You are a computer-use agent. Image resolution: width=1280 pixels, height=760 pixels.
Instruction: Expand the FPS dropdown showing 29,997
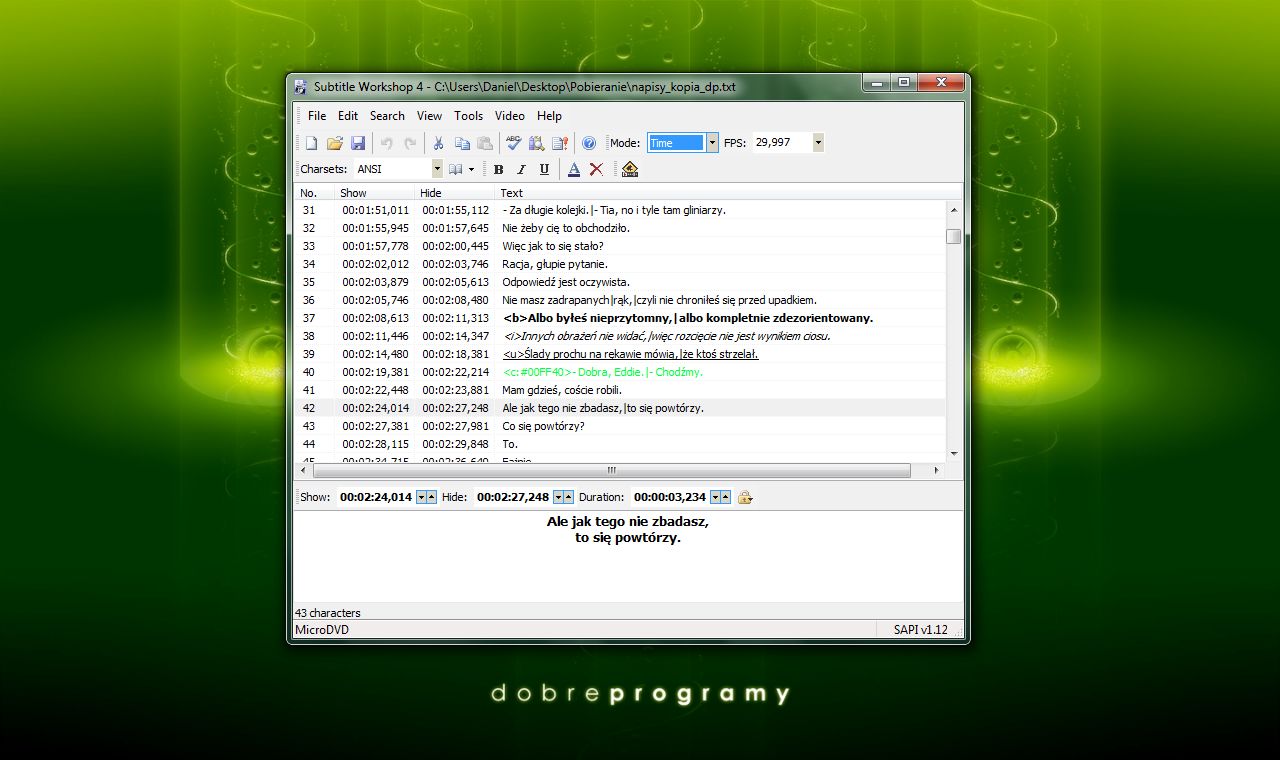[818, 143]
